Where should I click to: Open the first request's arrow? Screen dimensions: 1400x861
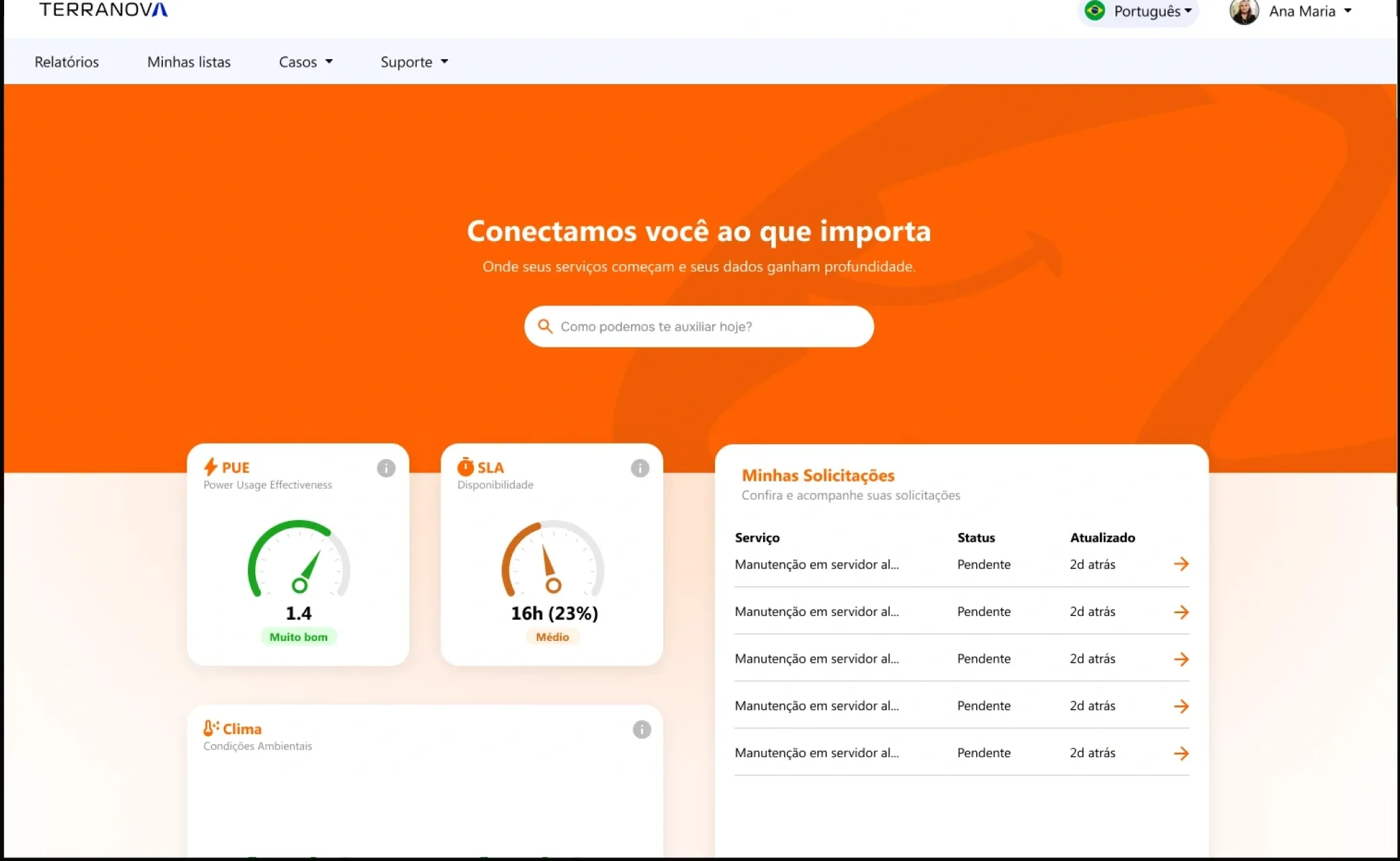1181,564
